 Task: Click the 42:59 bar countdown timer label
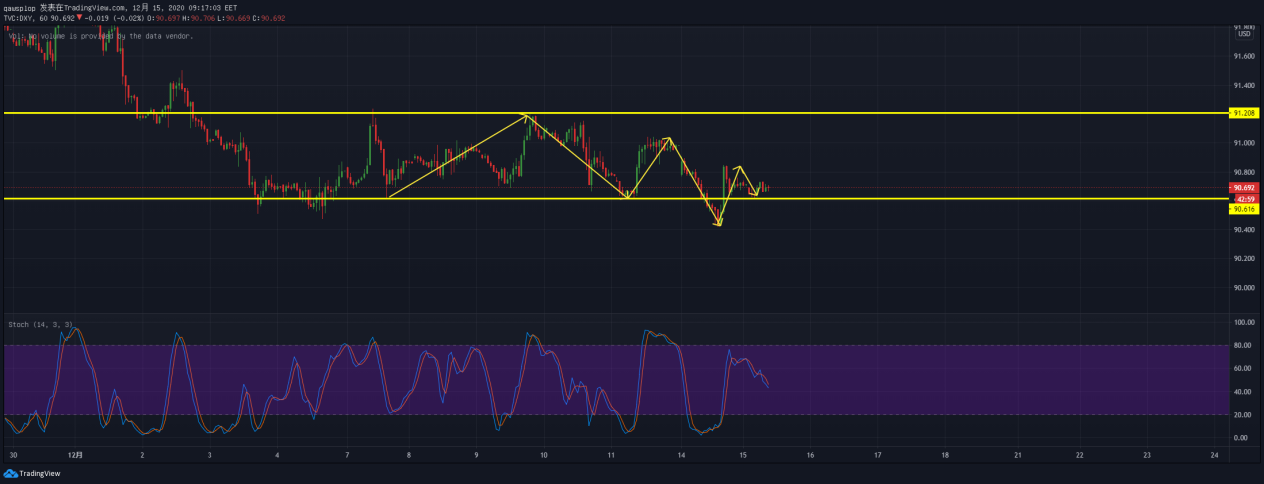[1244, 198]
